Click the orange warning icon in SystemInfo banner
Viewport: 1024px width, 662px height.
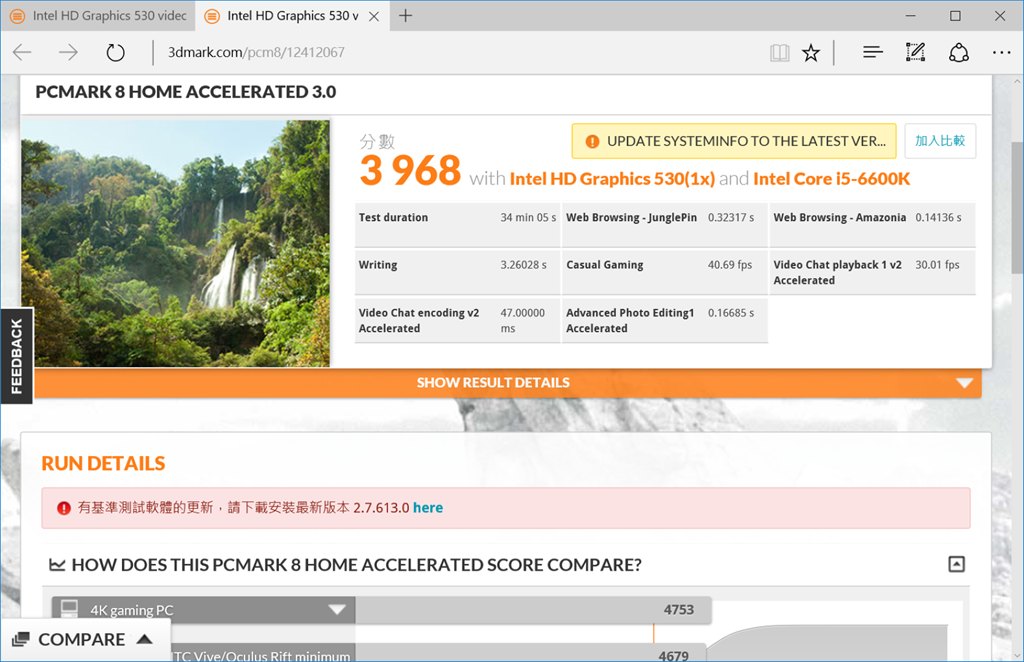click(592, 141)
